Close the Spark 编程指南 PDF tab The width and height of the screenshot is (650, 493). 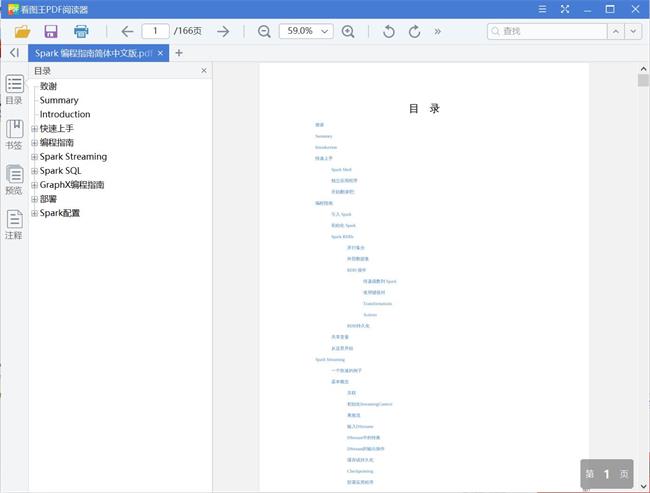161,53
